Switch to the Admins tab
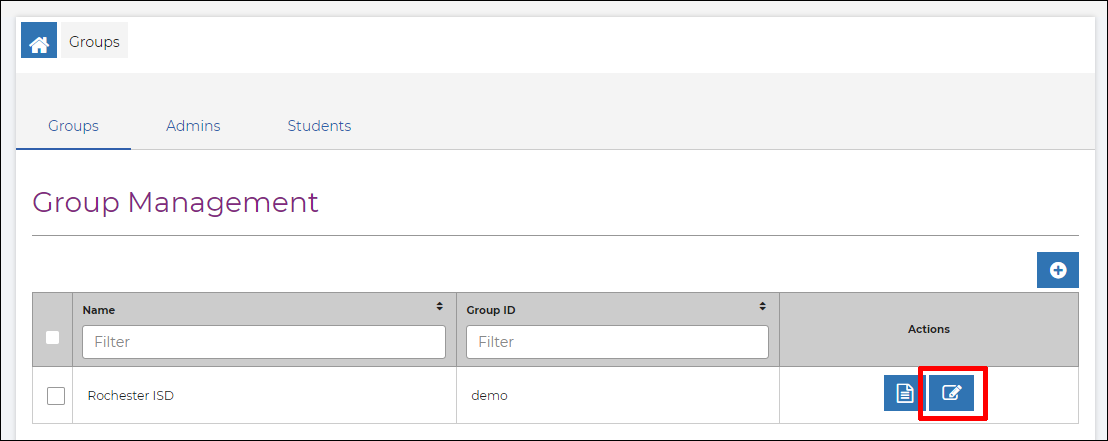Screen dimensions: 1108x441 point(193,127)
